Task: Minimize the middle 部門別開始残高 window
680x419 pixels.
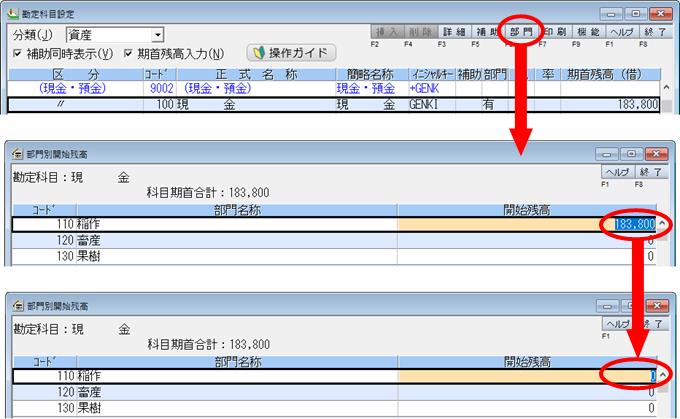Action: pyautogui.click(x=607, y=154)
